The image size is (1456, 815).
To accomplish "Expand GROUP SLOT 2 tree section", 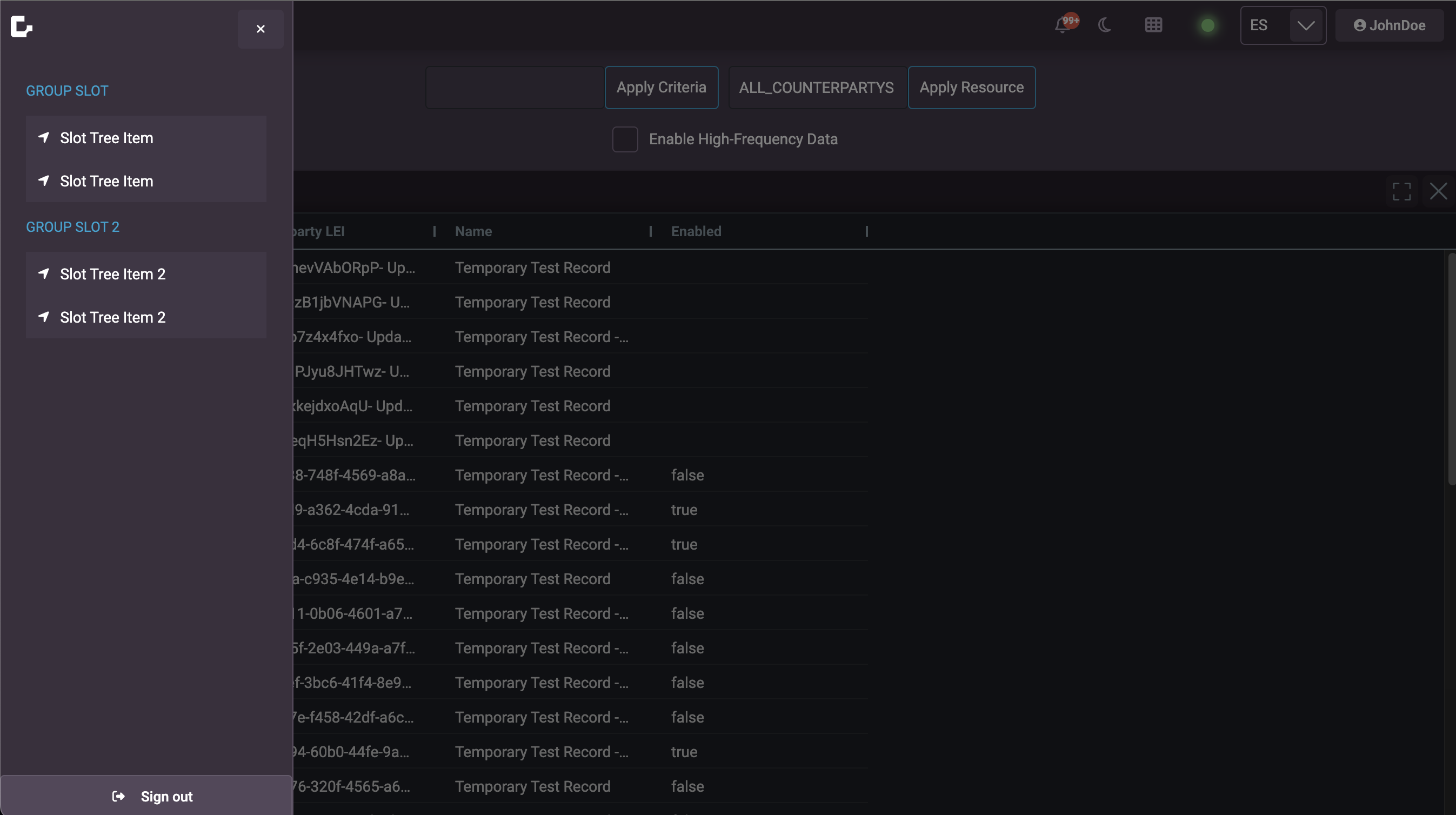I will click(72, 226).
